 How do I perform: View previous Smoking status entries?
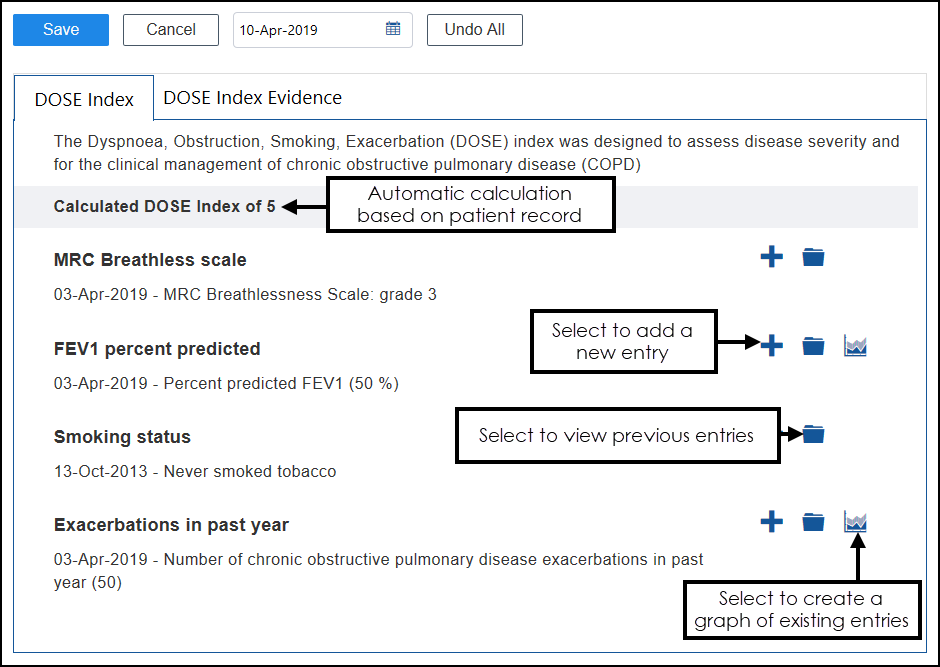(813, 434)
